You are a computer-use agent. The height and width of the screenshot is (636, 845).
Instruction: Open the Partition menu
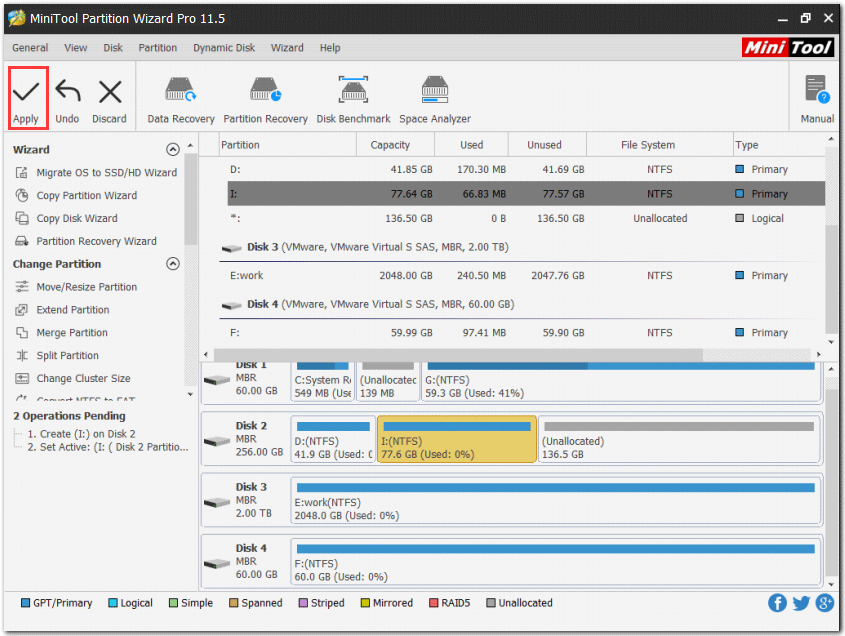156,47
